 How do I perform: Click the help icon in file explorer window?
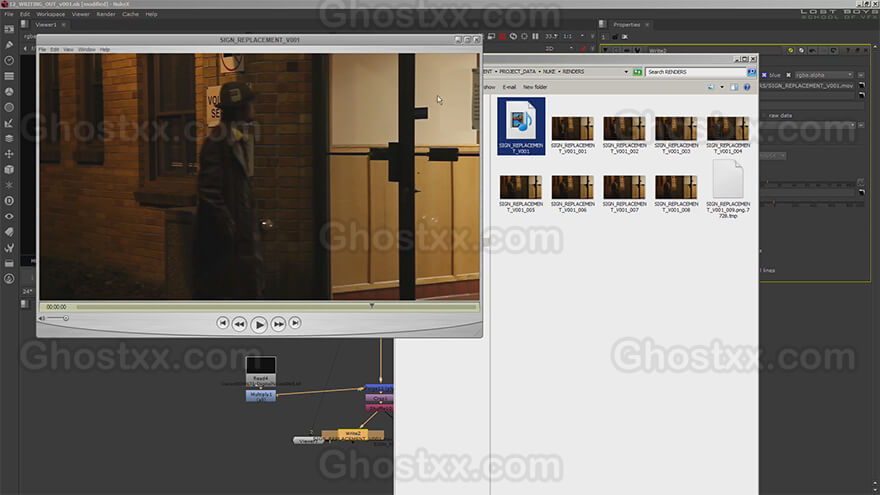point(747,87)
